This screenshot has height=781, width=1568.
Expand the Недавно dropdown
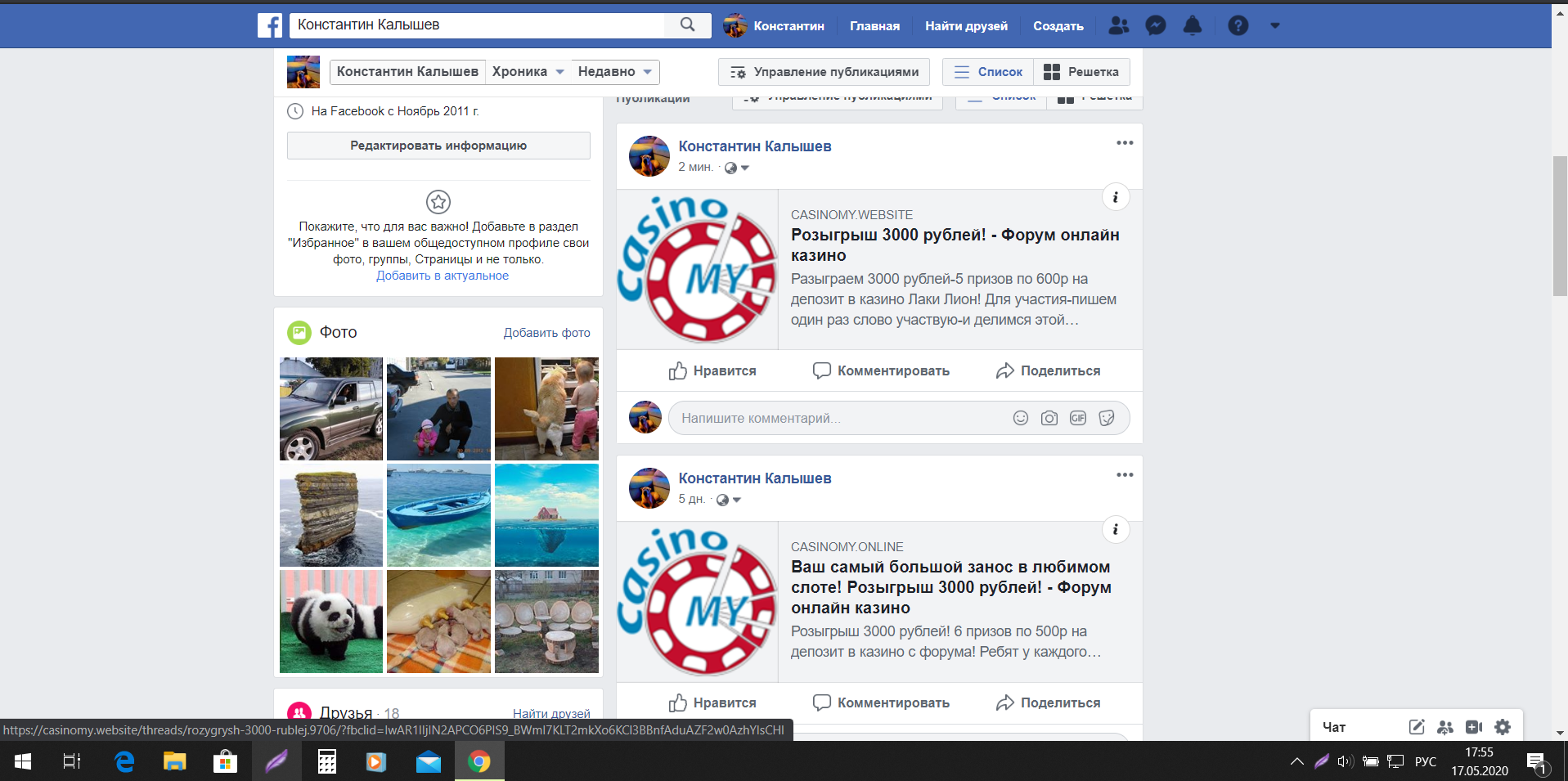pyautogui.click(x=614, y=72)
